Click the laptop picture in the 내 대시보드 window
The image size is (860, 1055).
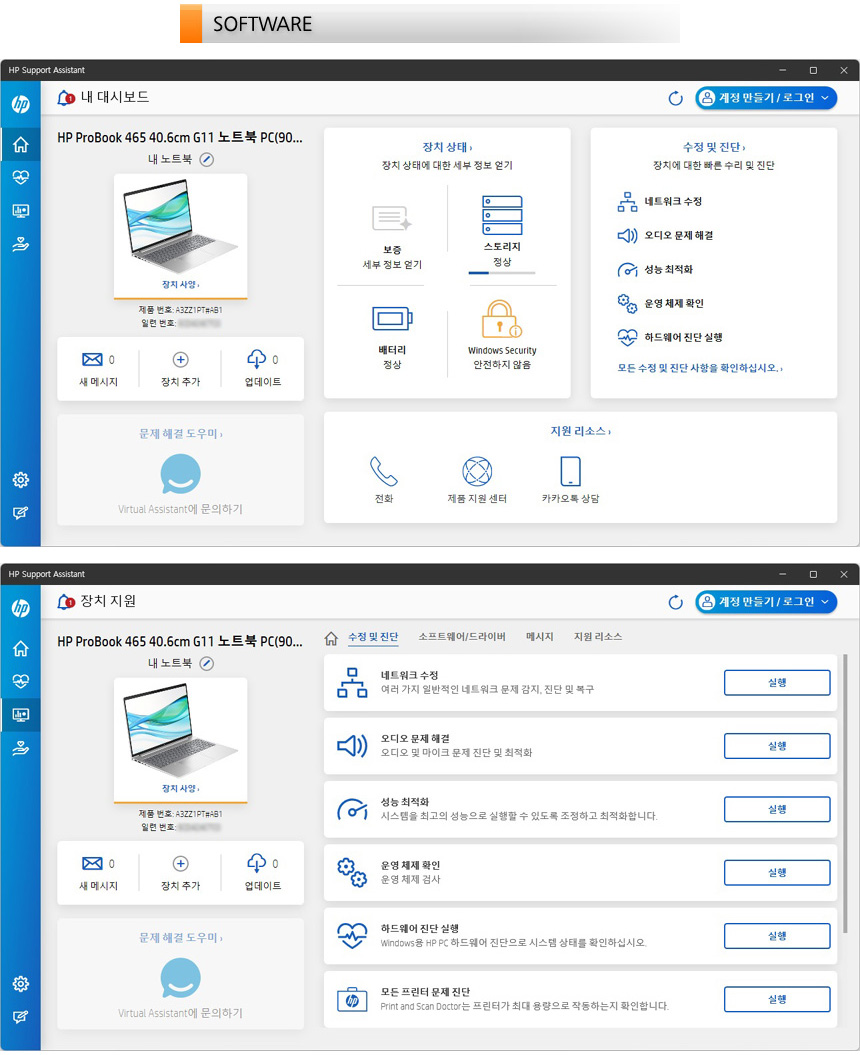pyautogui.click(x=180, y=226)
